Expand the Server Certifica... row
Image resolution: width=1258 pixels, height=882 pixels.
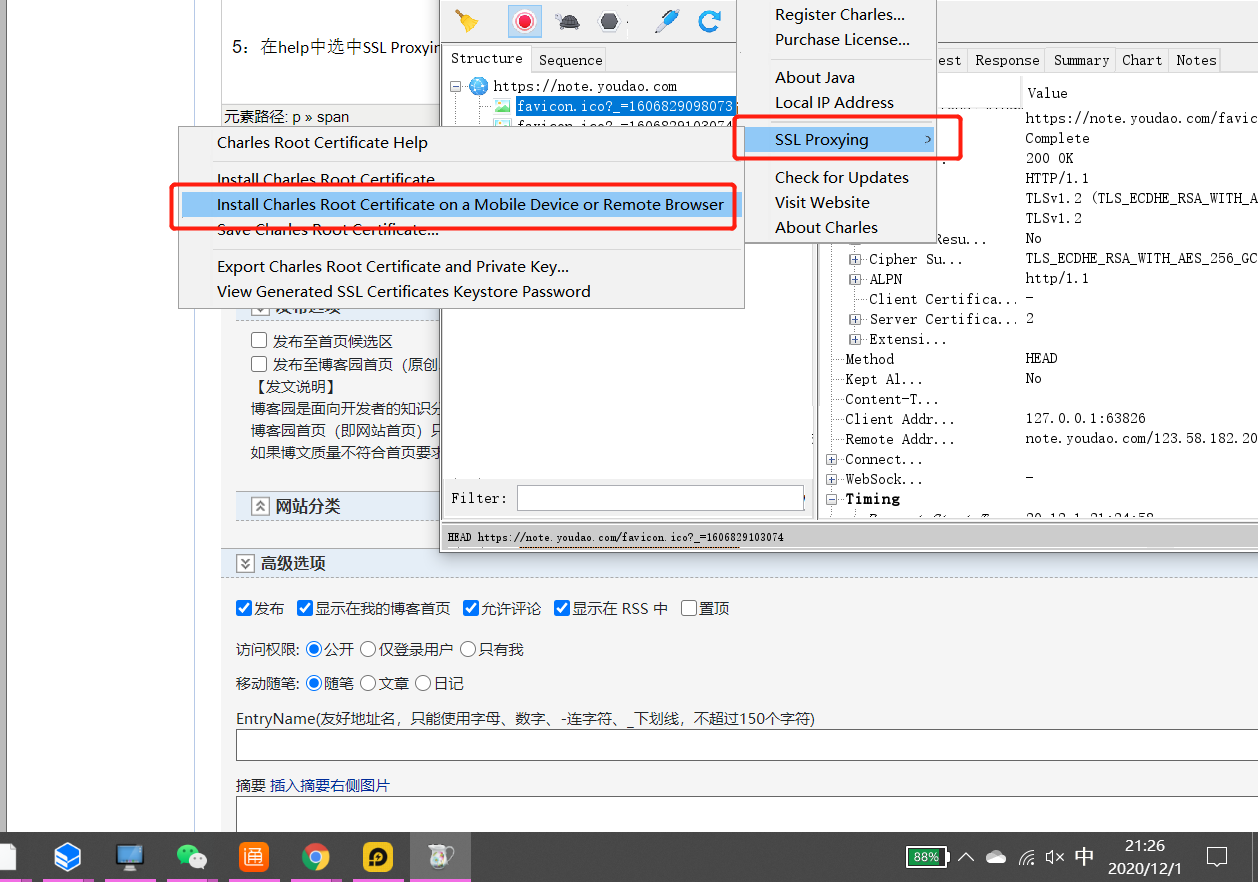click(855, 319)
